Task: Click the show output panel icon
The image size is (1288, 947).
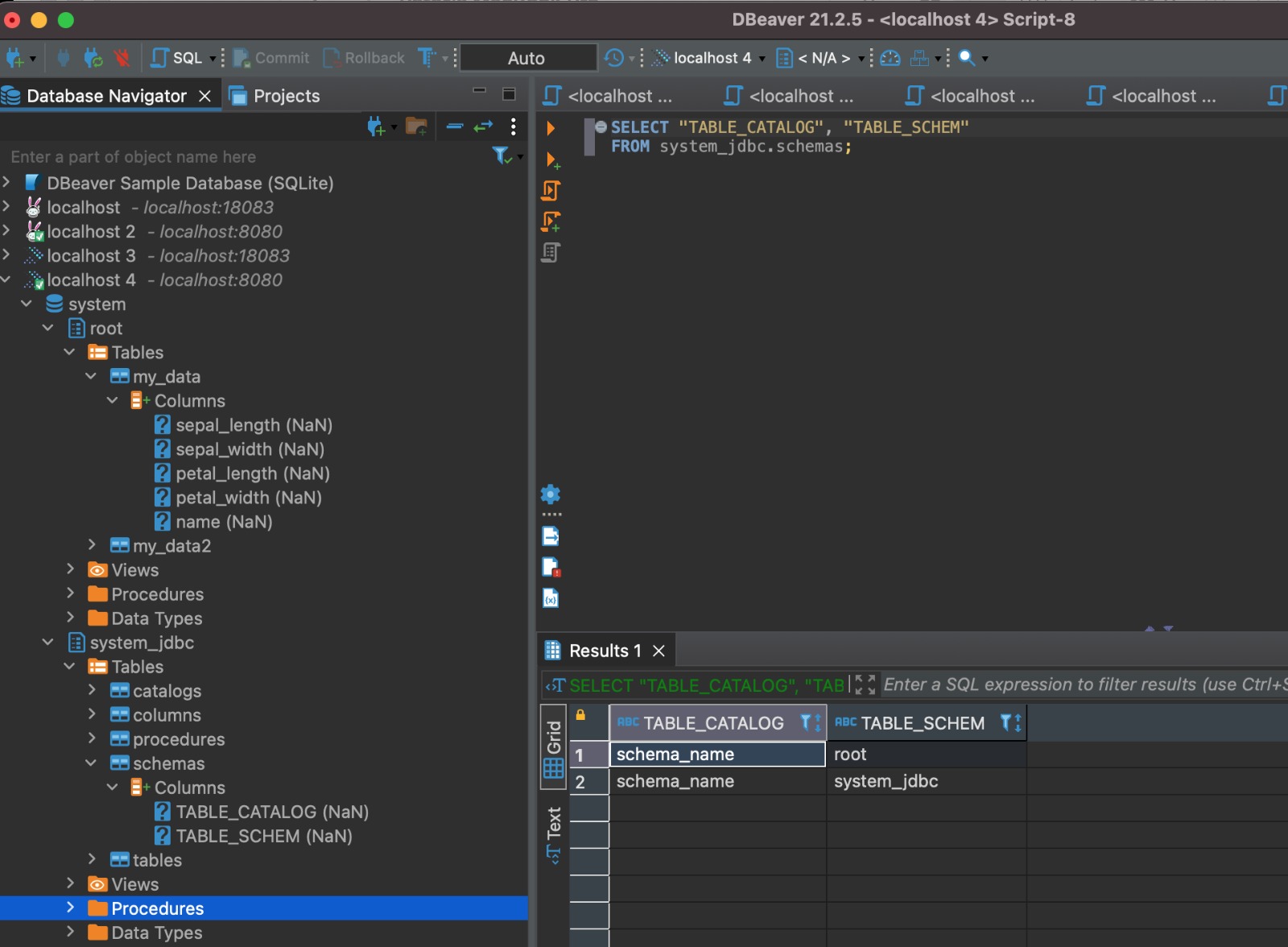Action: pos(551,536)
